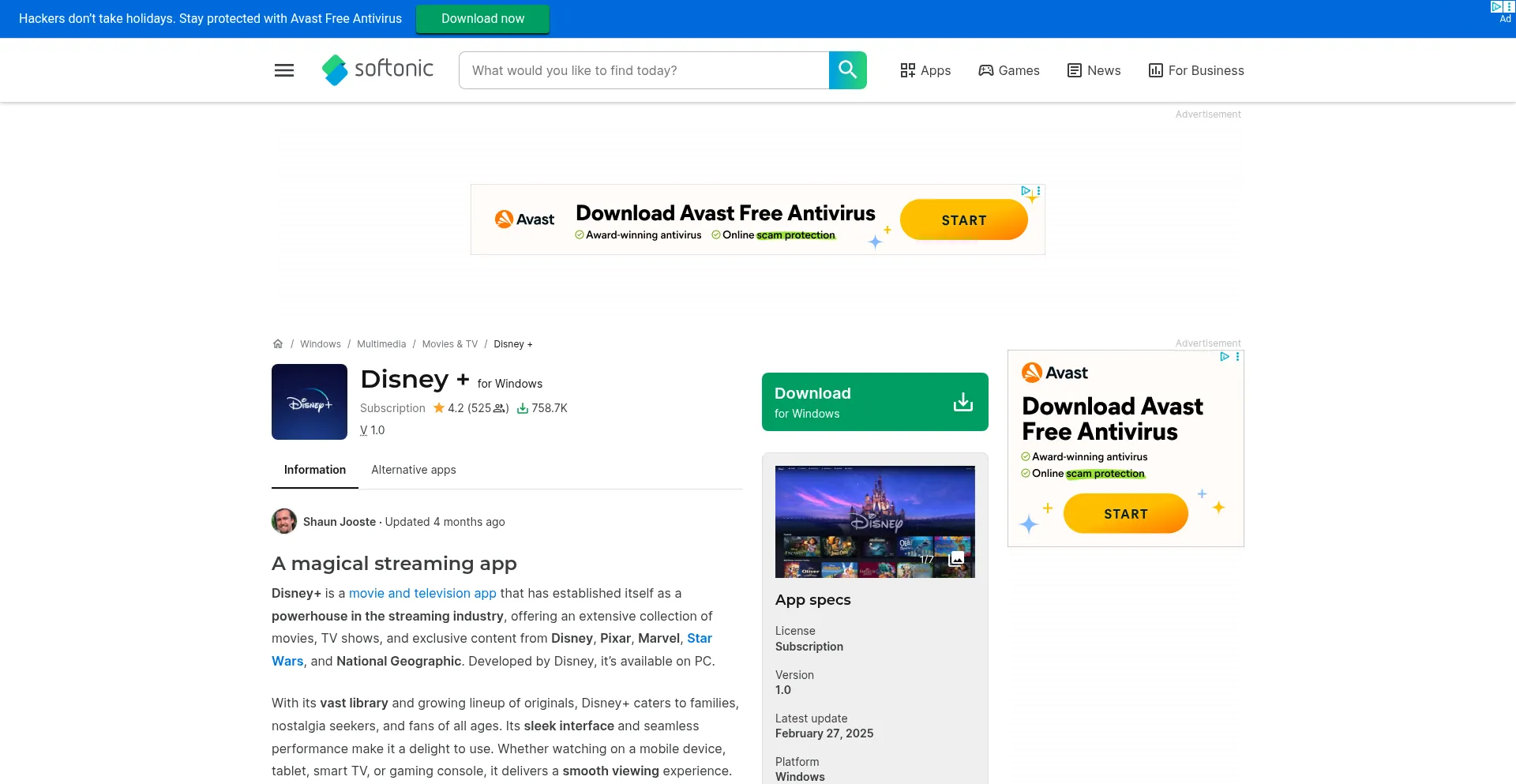
Task: Click the 'A magical streaming app' heading
Action: coord(394,564)
